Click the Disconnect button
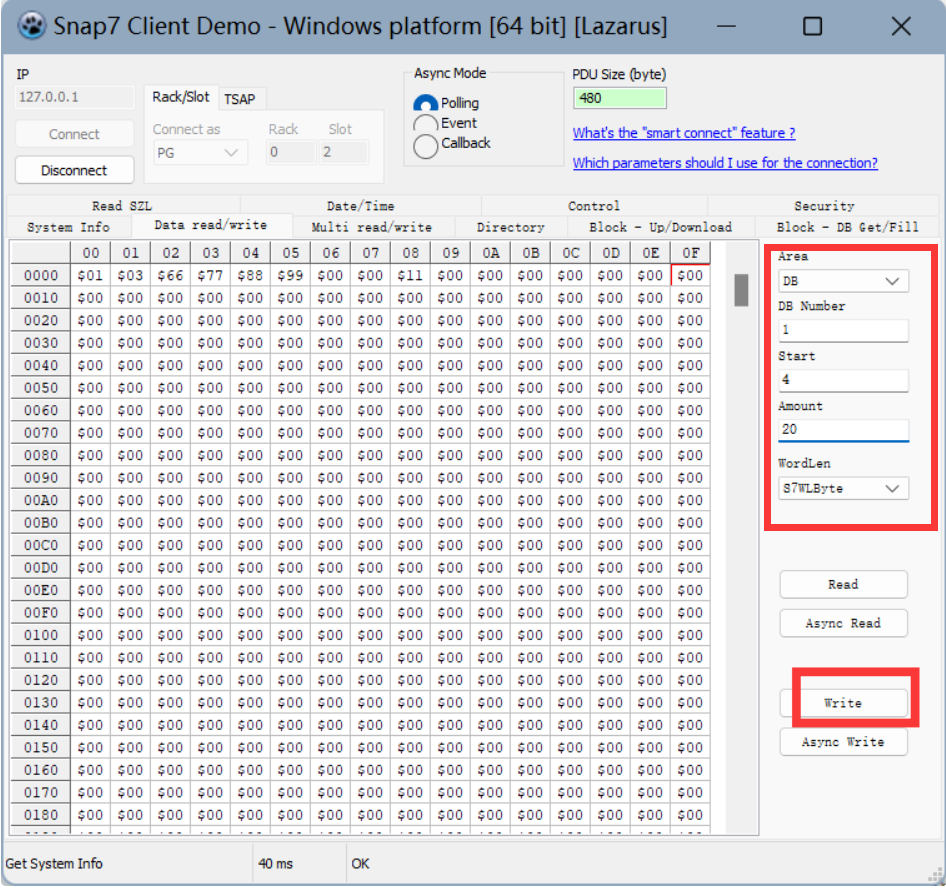This screenshot has height=888, width=946. pos(74,170)
